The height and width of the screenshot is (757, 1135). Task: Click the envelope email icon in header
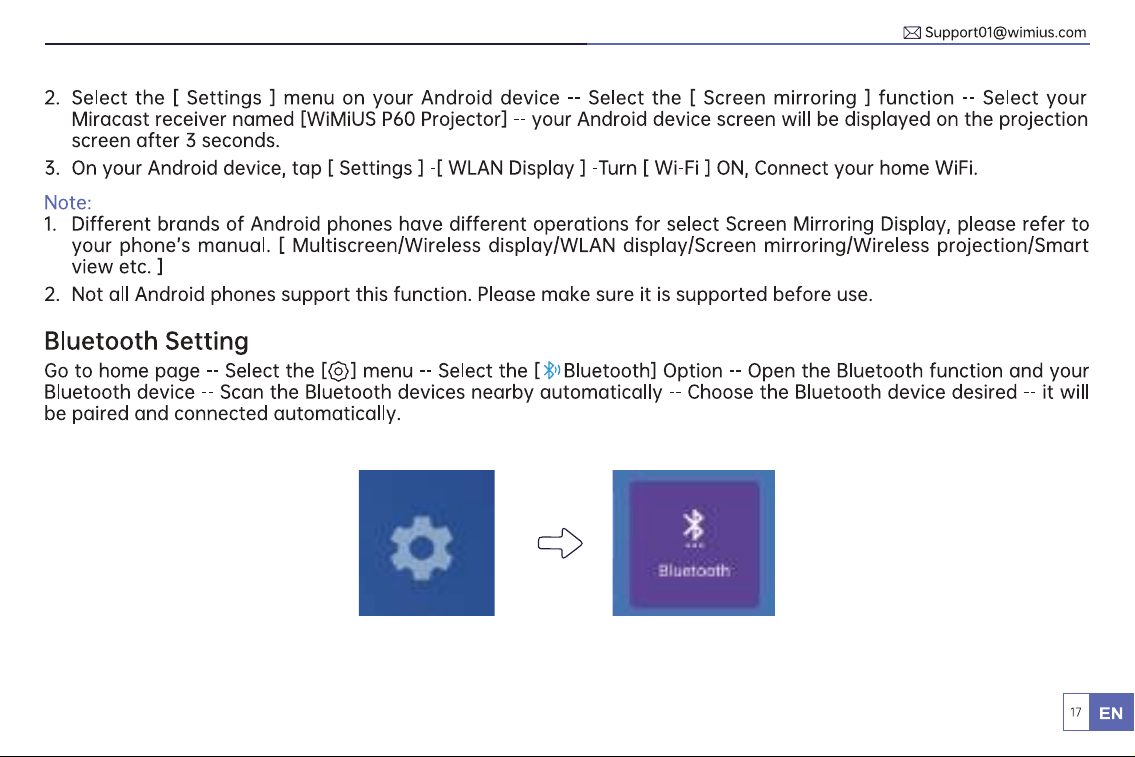click(912, 33)
